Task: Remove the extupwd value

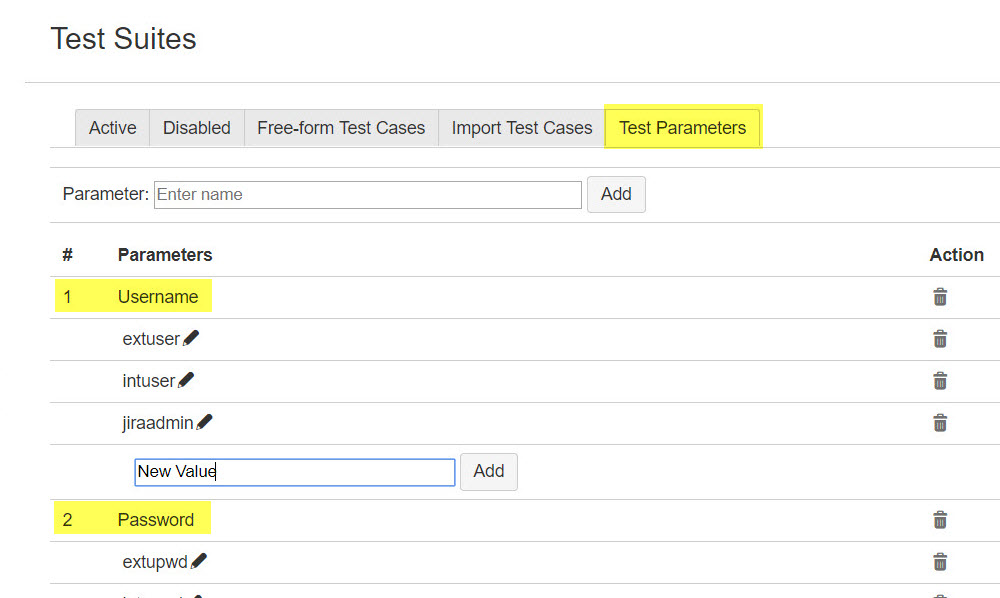Action: [x=940, y=562]
